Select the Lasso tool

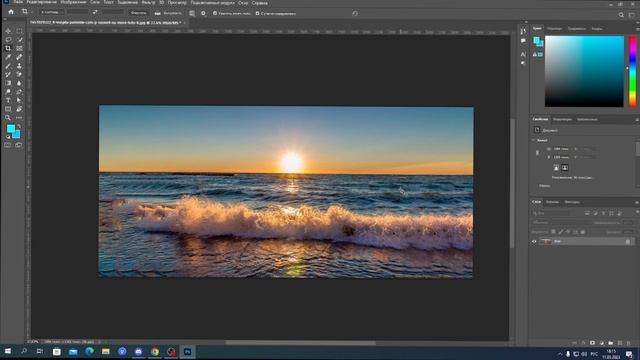pos(8,40)
